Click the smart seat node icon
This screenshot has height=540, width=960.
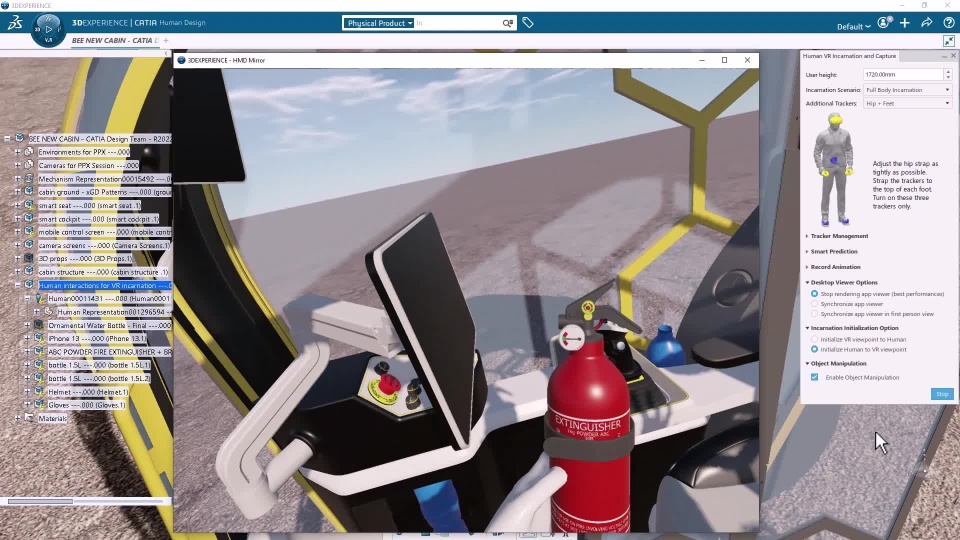point(29,205)
